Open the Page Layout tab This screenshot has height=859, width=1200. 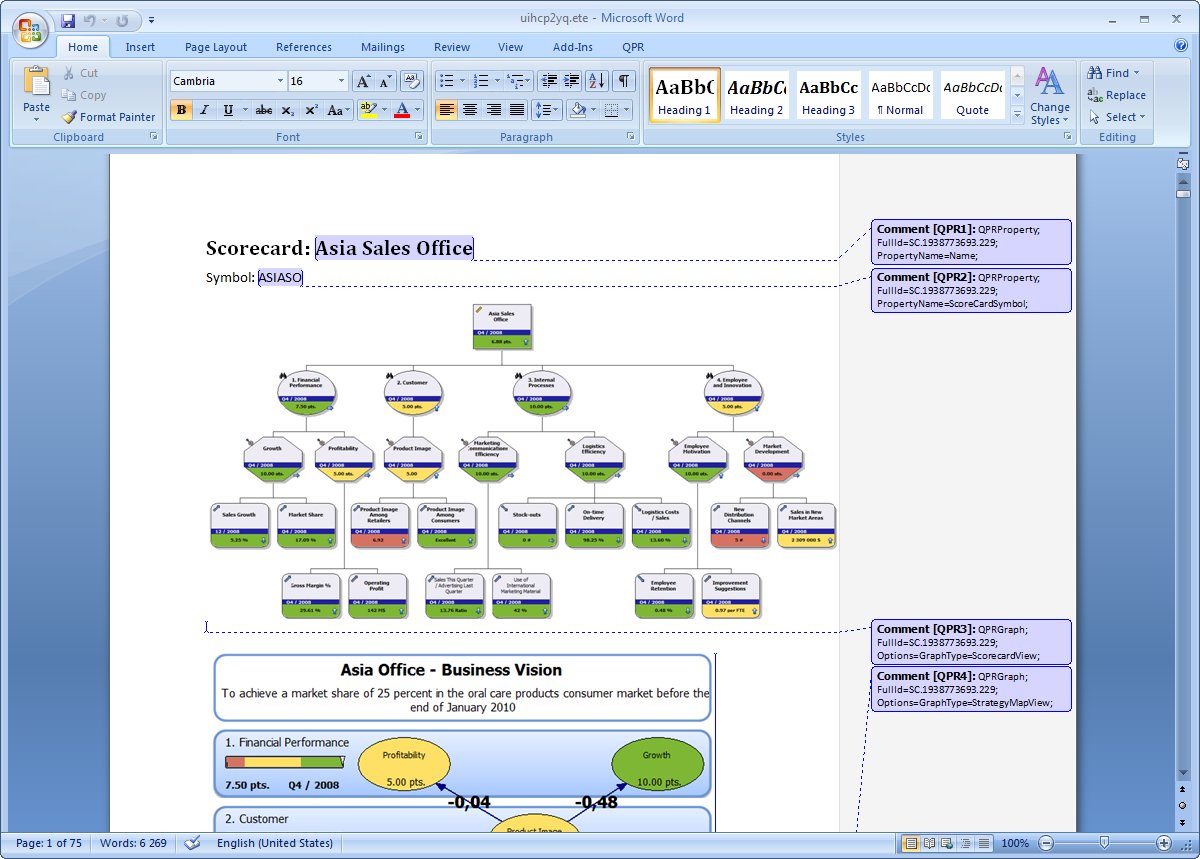(216, 47)
